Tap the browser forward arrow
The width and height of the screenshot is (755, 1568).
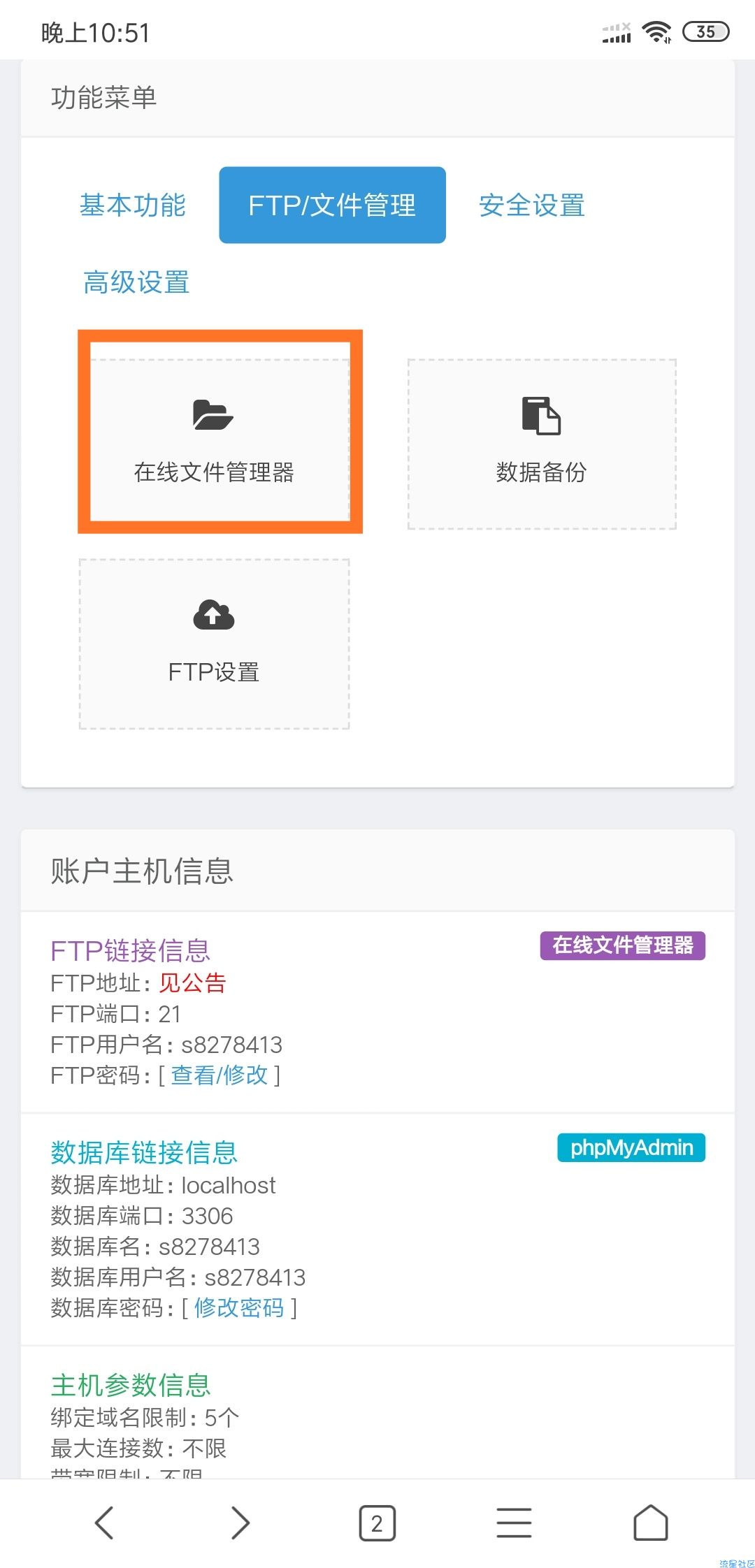[x=240, y=1523]
